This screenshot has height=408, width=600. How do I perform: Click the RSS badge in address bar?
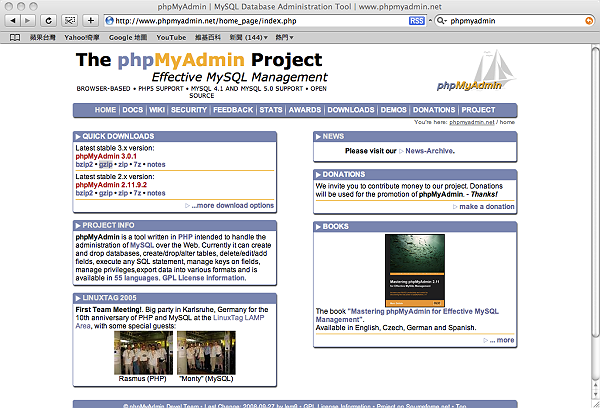point(416,21)
